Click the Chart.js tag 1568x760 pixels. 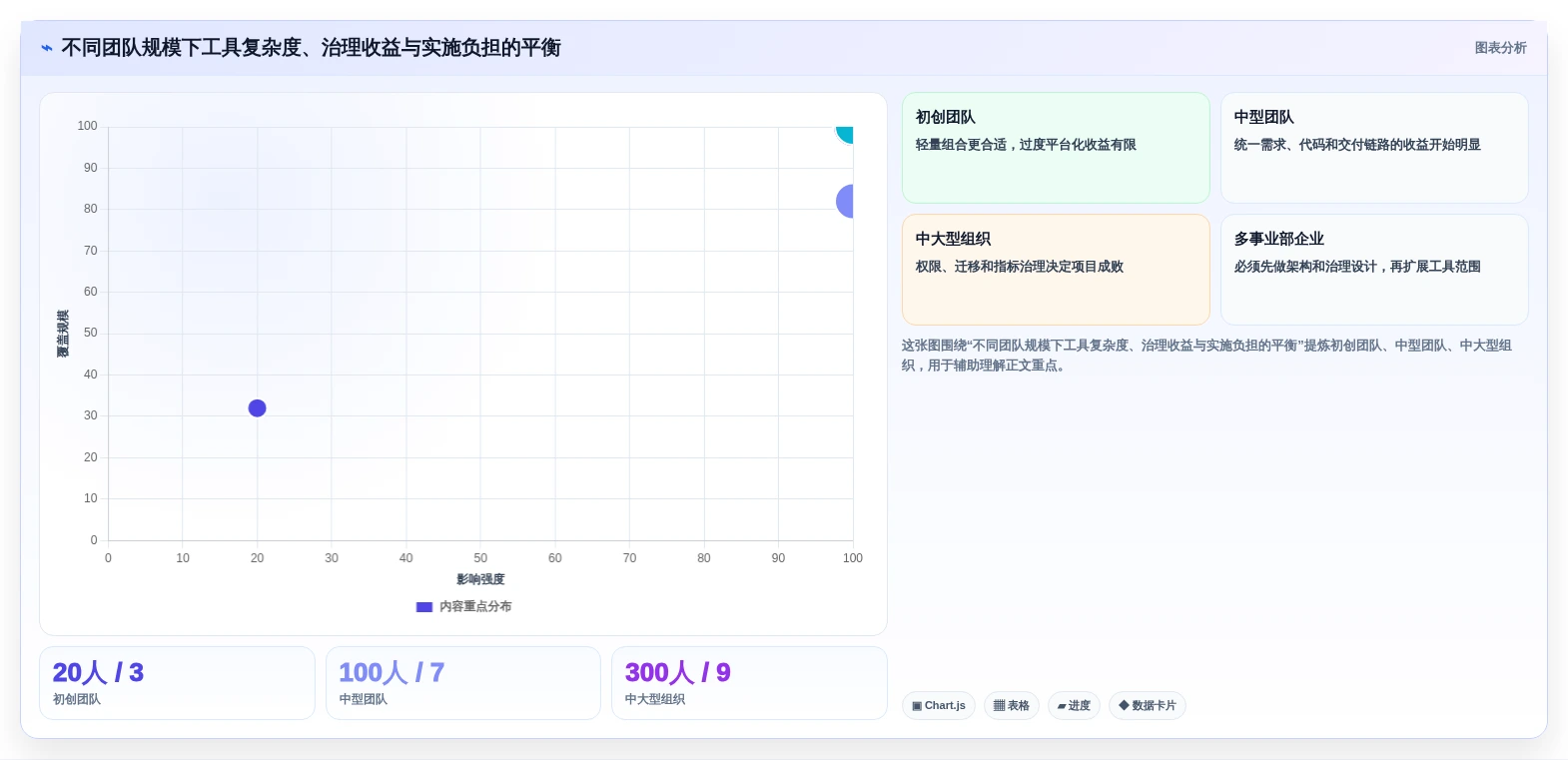click(939, 706)
